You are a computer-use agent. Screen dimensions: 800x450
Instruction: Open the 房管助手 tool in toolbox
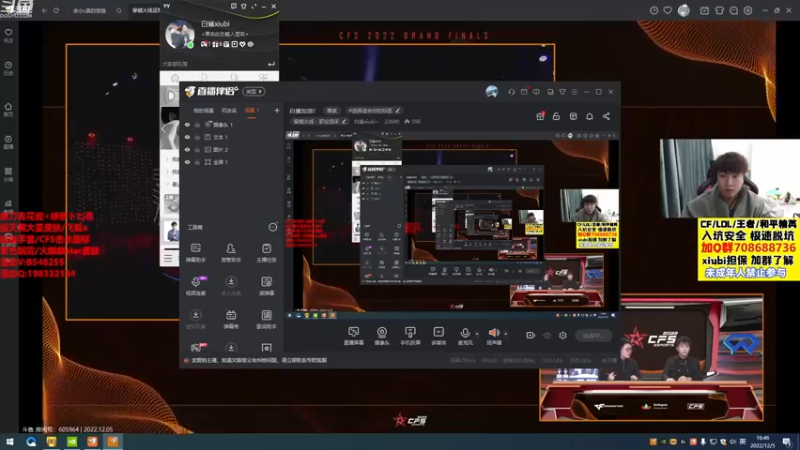[231, 253]
